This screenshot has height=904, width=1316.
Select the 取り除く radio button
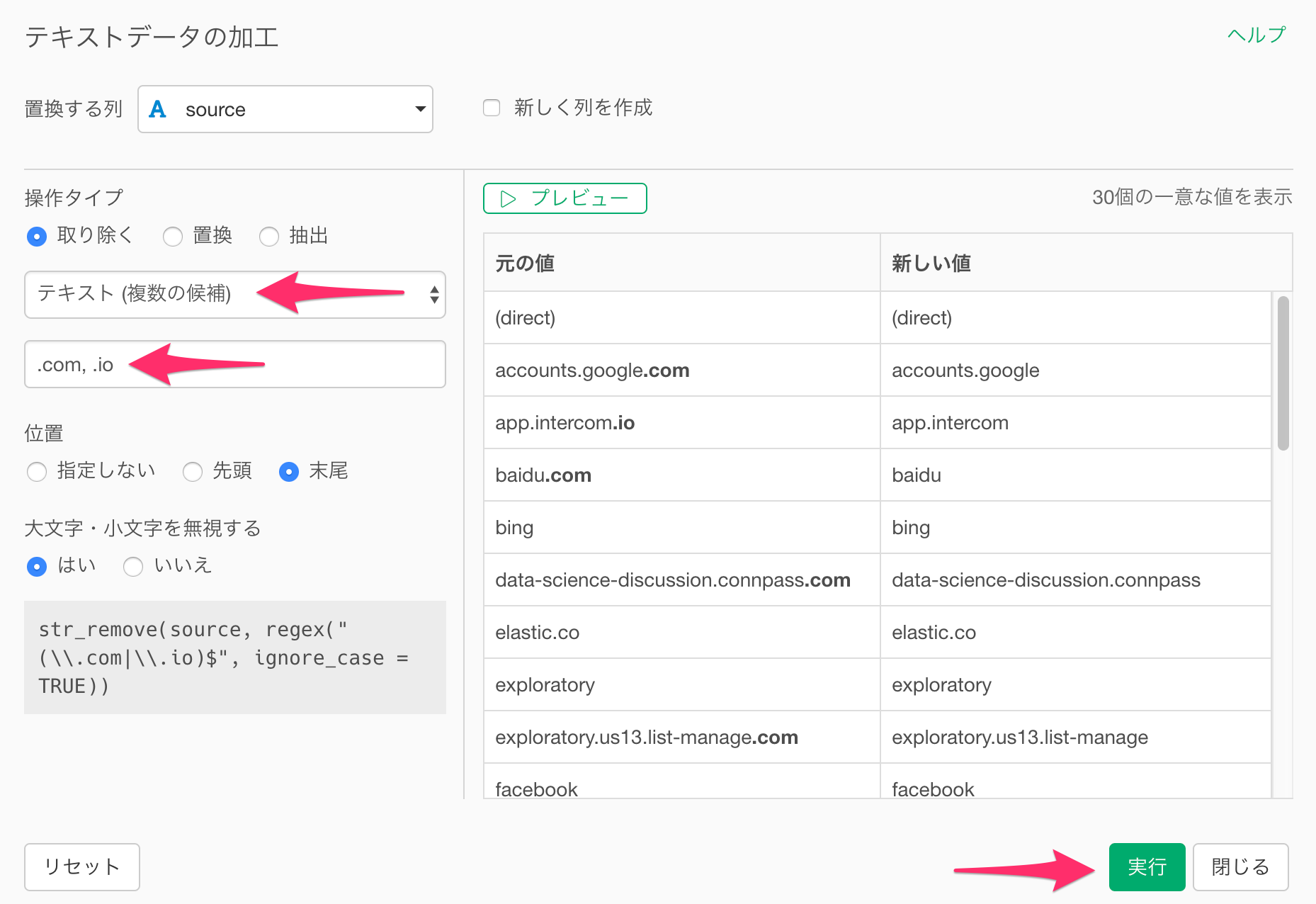(x=37, y=236)
